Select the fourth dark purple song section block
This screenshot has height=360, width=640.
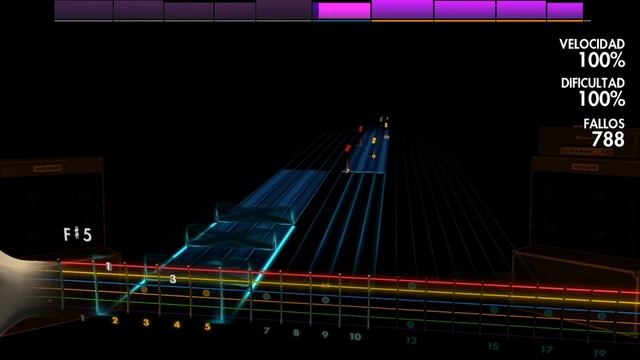pos(235,11)
